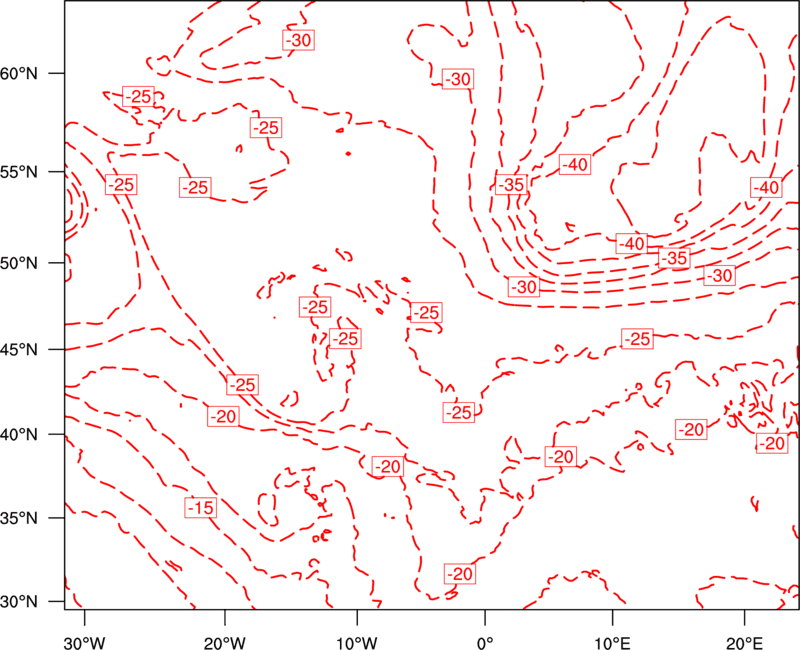Viewport: 800px width, 650px height.
Task: Select the lowest -20 contour label near 30°N
Action: (460, 574)
